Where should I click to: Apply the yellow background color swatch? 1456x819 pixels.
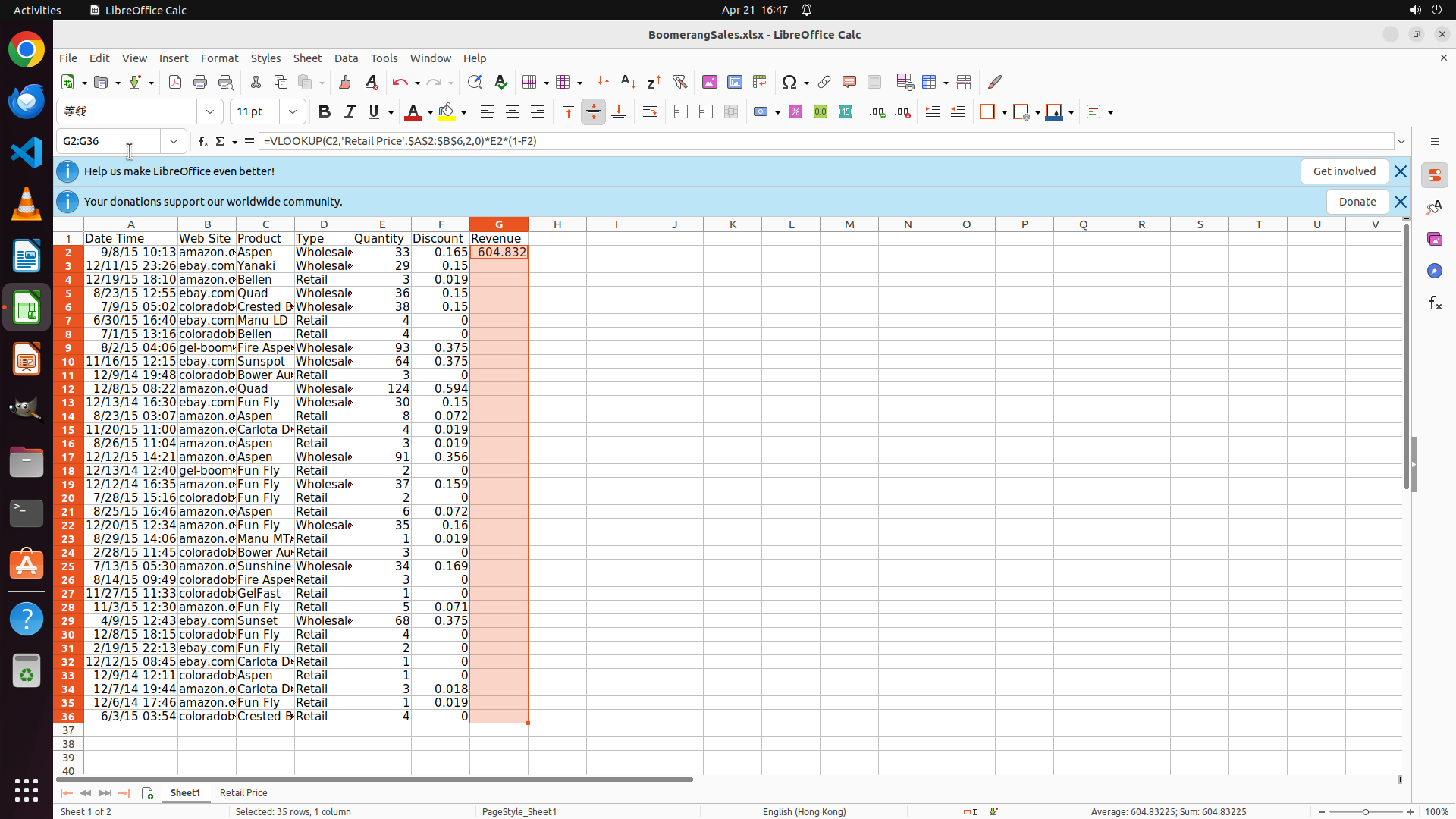coord(446,112)
